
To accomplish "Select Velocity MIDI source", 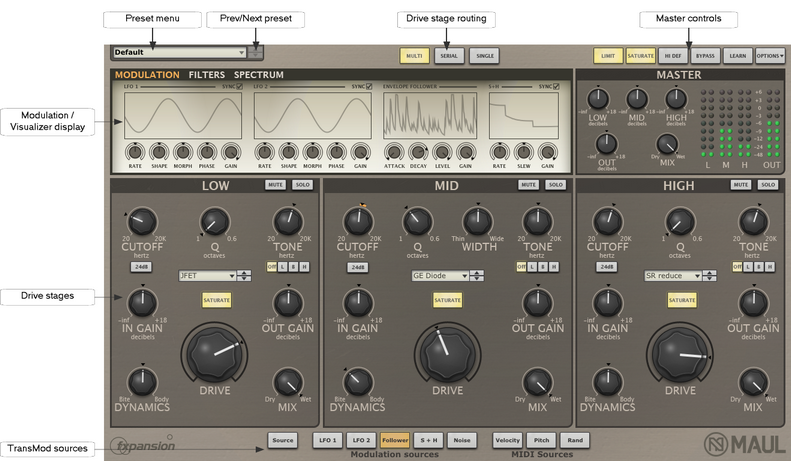I will (507, 440).
